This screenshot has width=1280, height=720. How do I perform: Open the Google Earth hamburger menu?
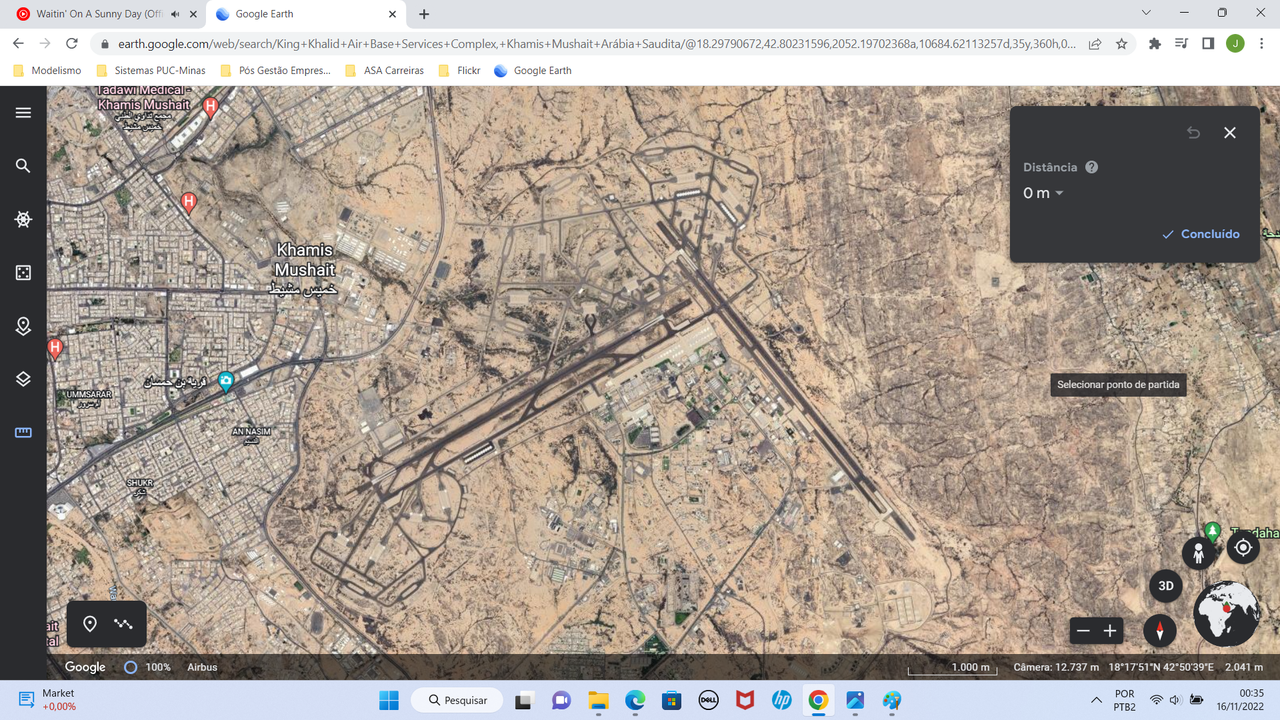[23, 113]
